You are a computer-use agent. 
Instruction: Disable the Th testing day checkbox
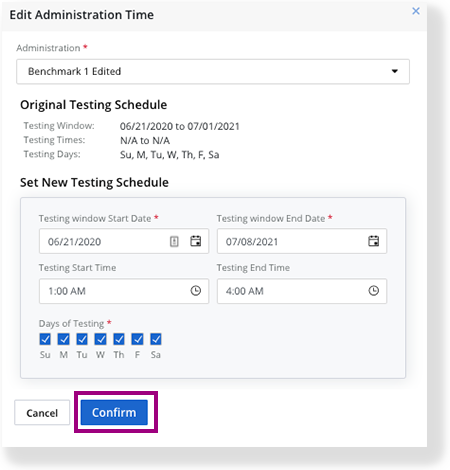coord(119,339)
